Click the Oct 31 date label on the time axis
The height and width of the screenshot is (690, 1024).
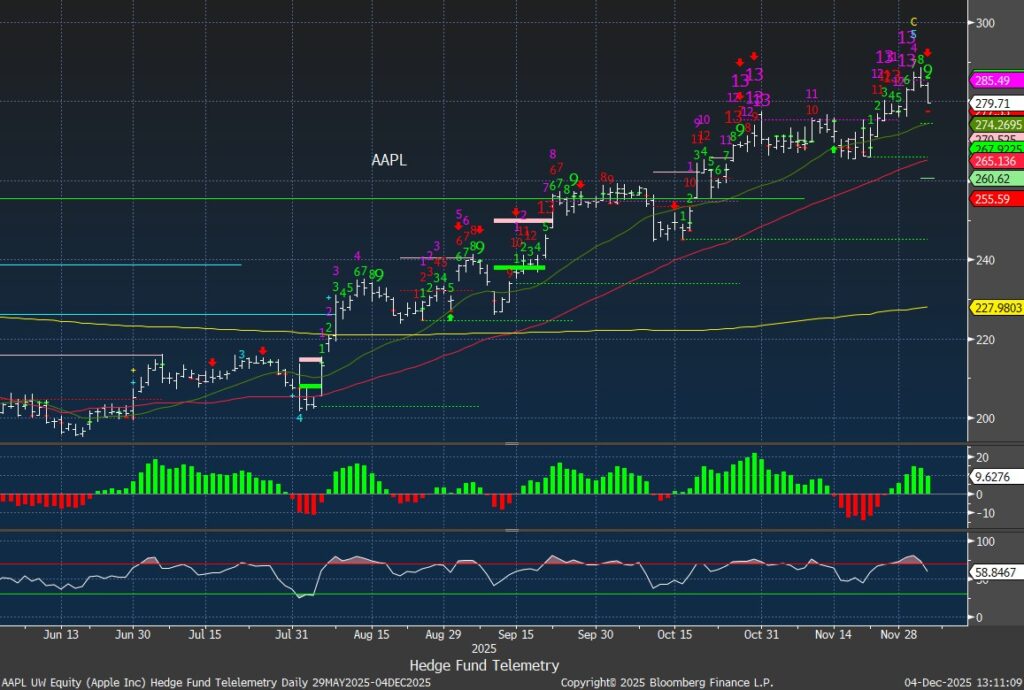pyautogui.click(x=761, y=634)
